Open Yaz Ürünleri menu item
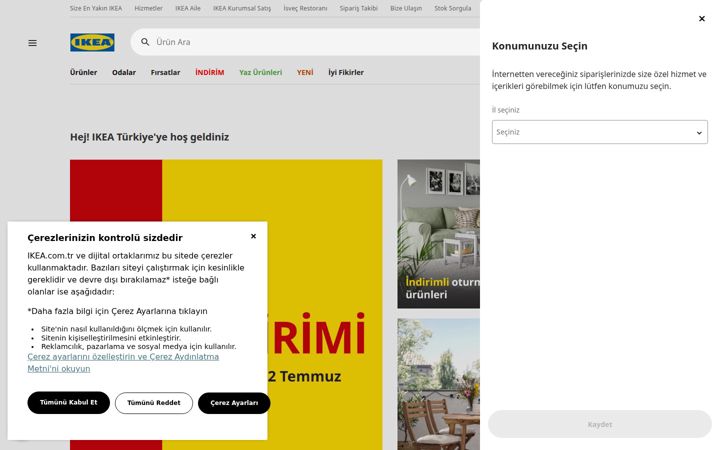 (260, 72)
